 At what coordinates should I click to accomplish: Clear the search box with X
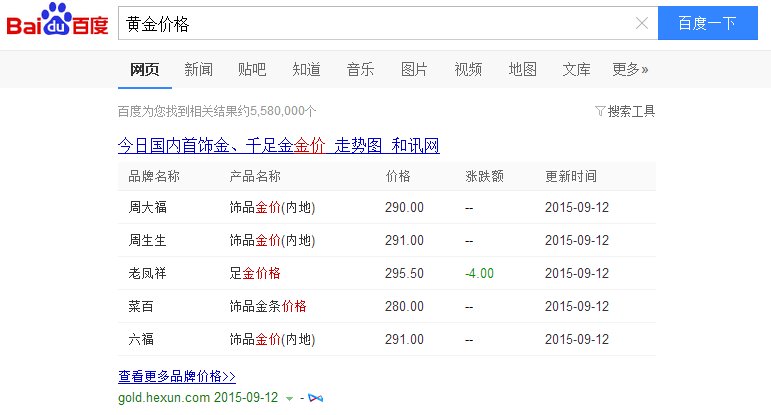pyautogui.click(x=641, y=23)
